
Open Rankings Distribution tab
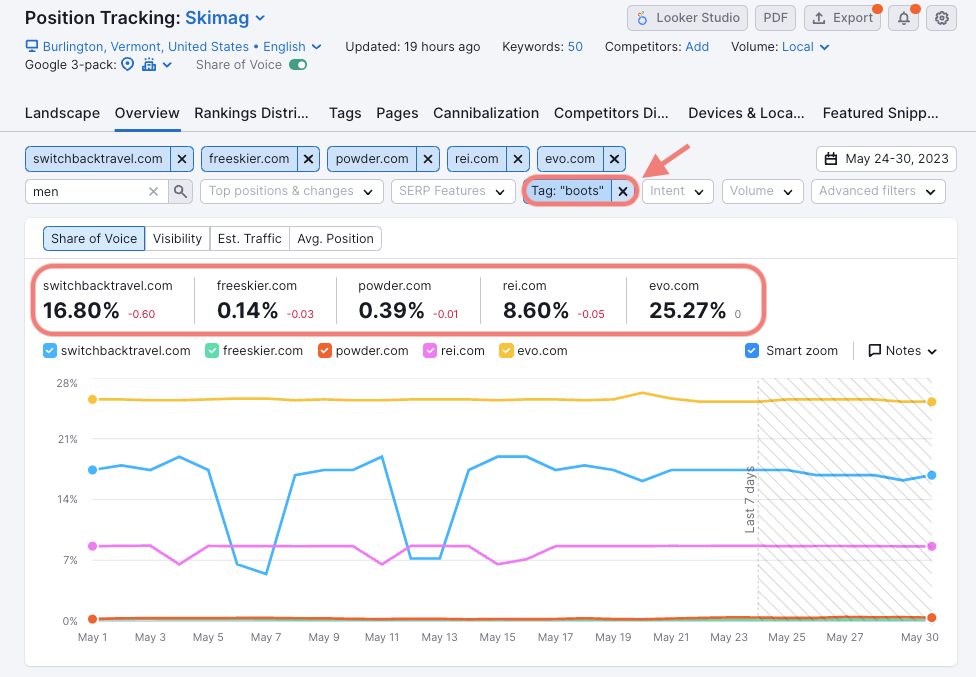coord(251,113)
